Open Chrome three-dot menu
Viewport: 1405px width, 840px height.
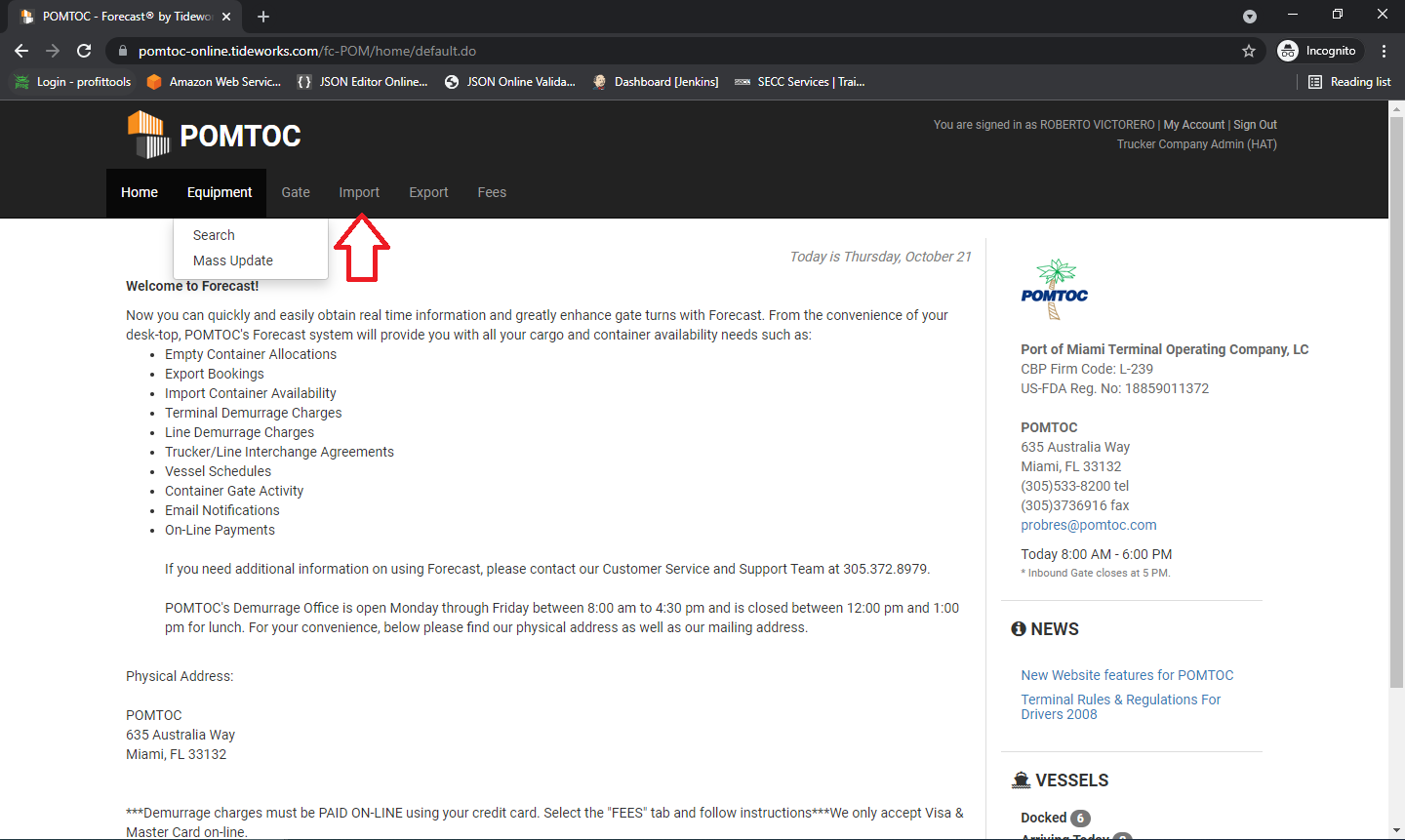click(1384, 51)
